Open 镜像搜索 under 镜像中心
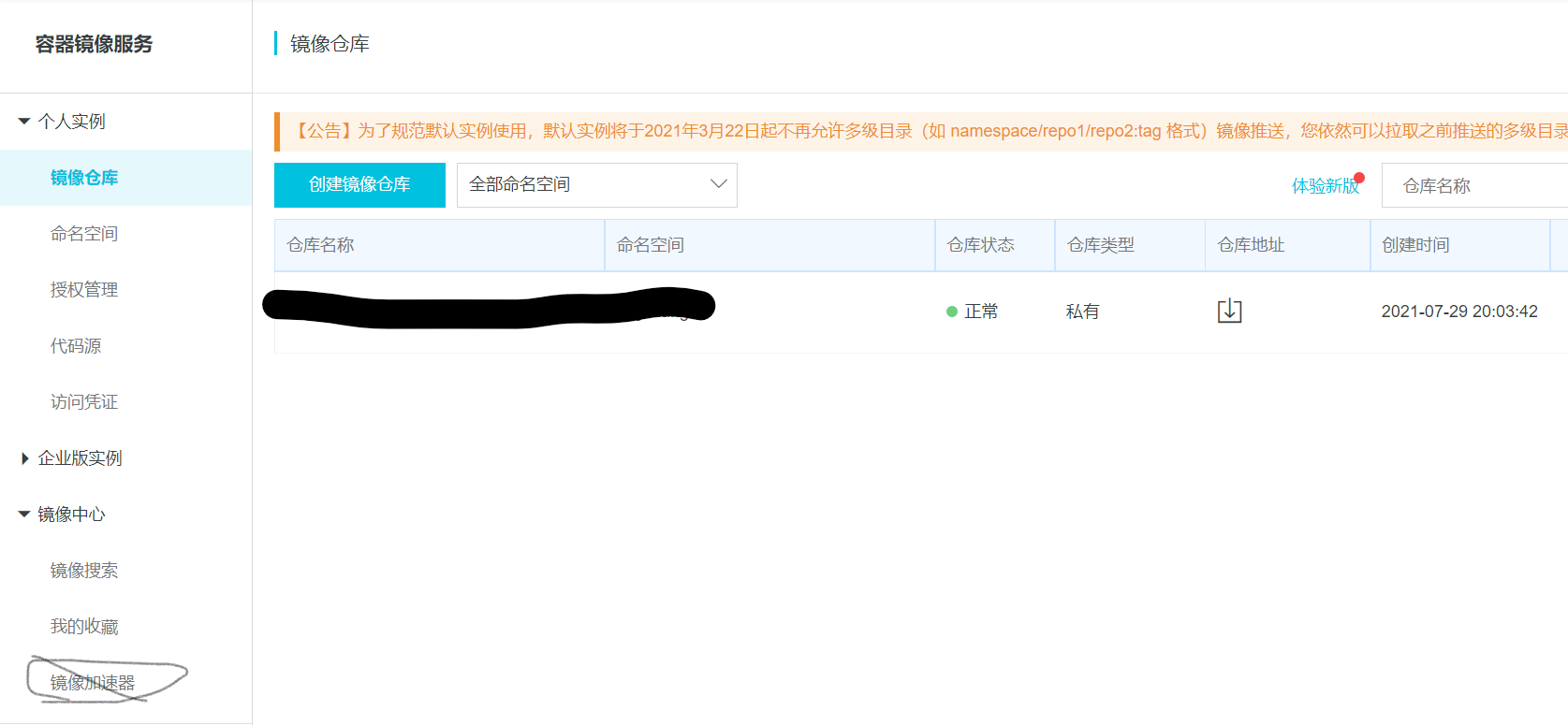 click(84, 571)
